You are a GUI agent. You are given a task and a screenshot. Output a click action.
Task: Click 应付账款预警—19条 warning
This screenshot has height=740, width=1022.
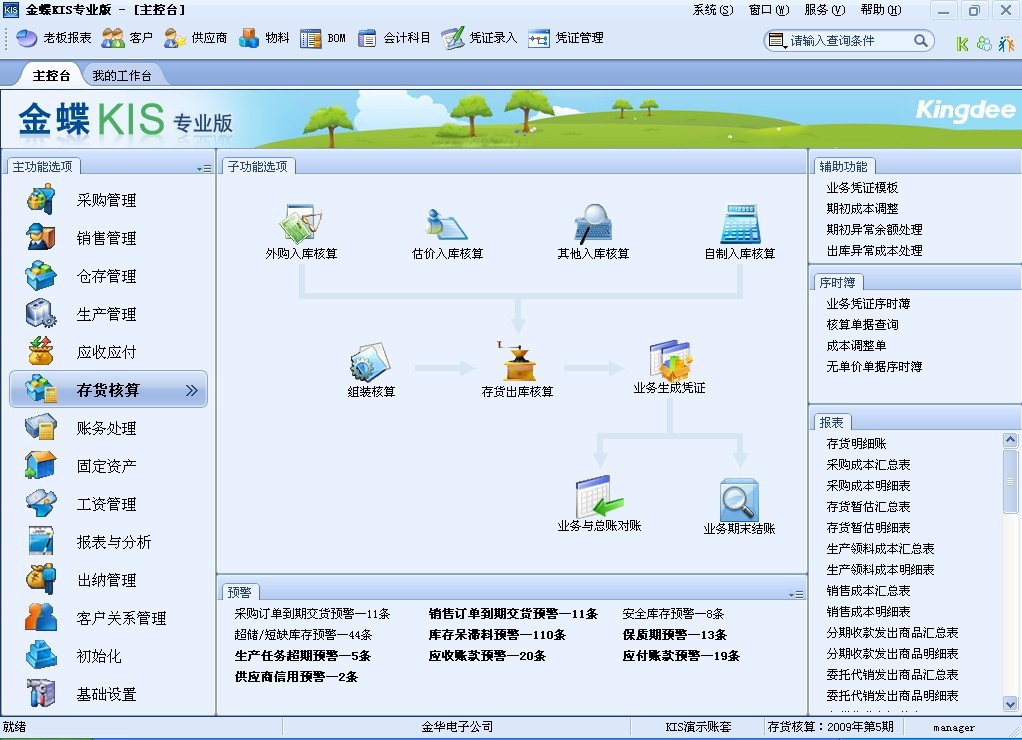coord(681,655)
